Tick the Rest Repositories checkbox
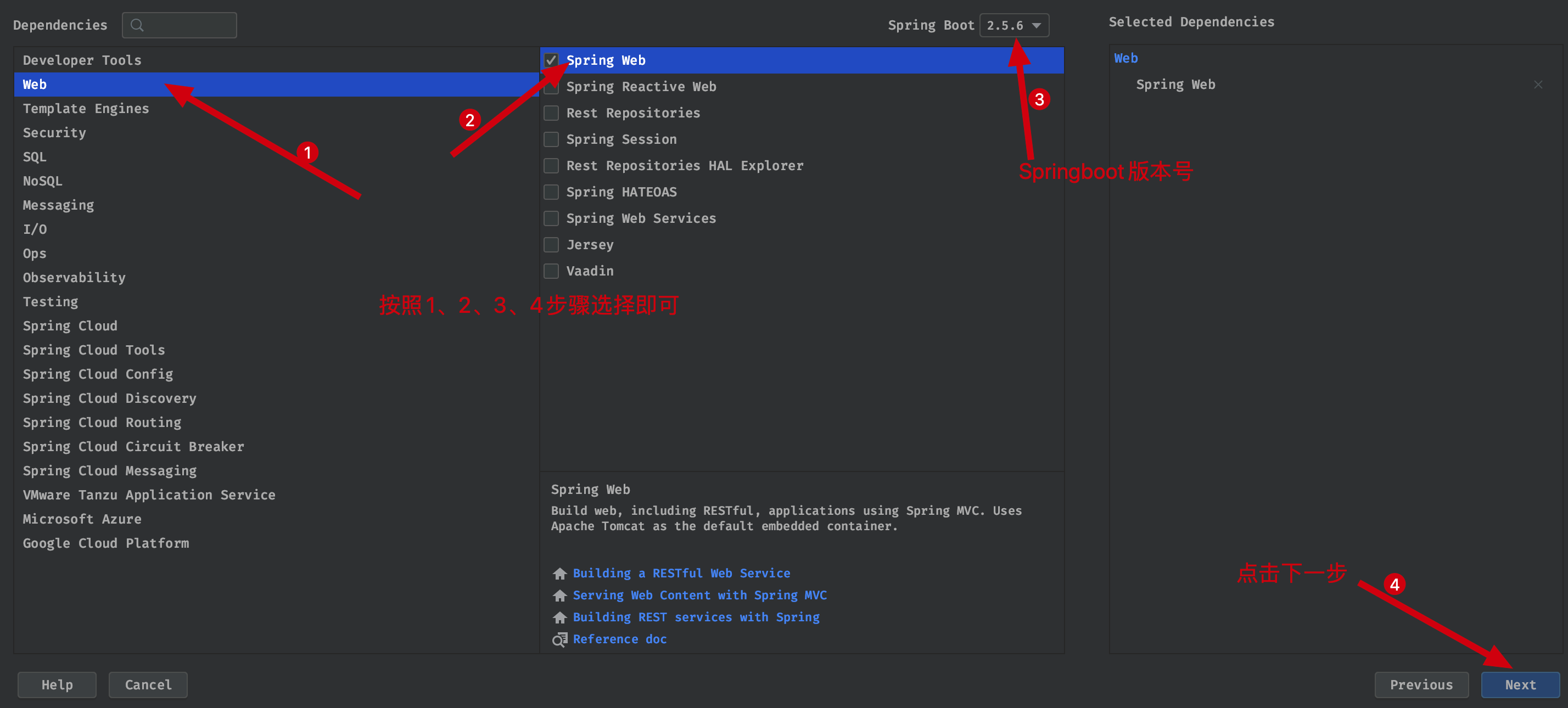1568x708 pixels. click(x=551, y=113)
